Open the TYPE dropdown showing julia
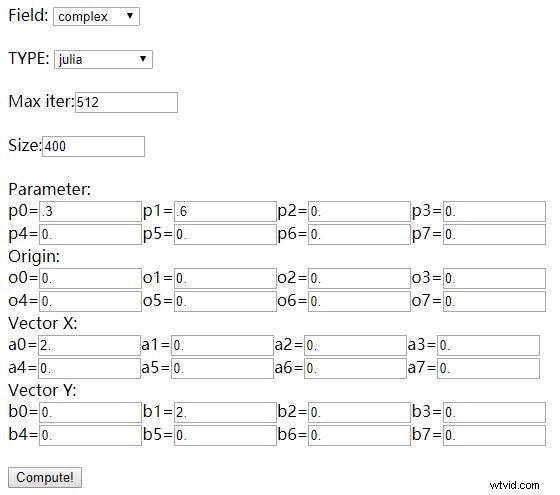The height and width of the screenshot is (495, 560). (103, 59)
